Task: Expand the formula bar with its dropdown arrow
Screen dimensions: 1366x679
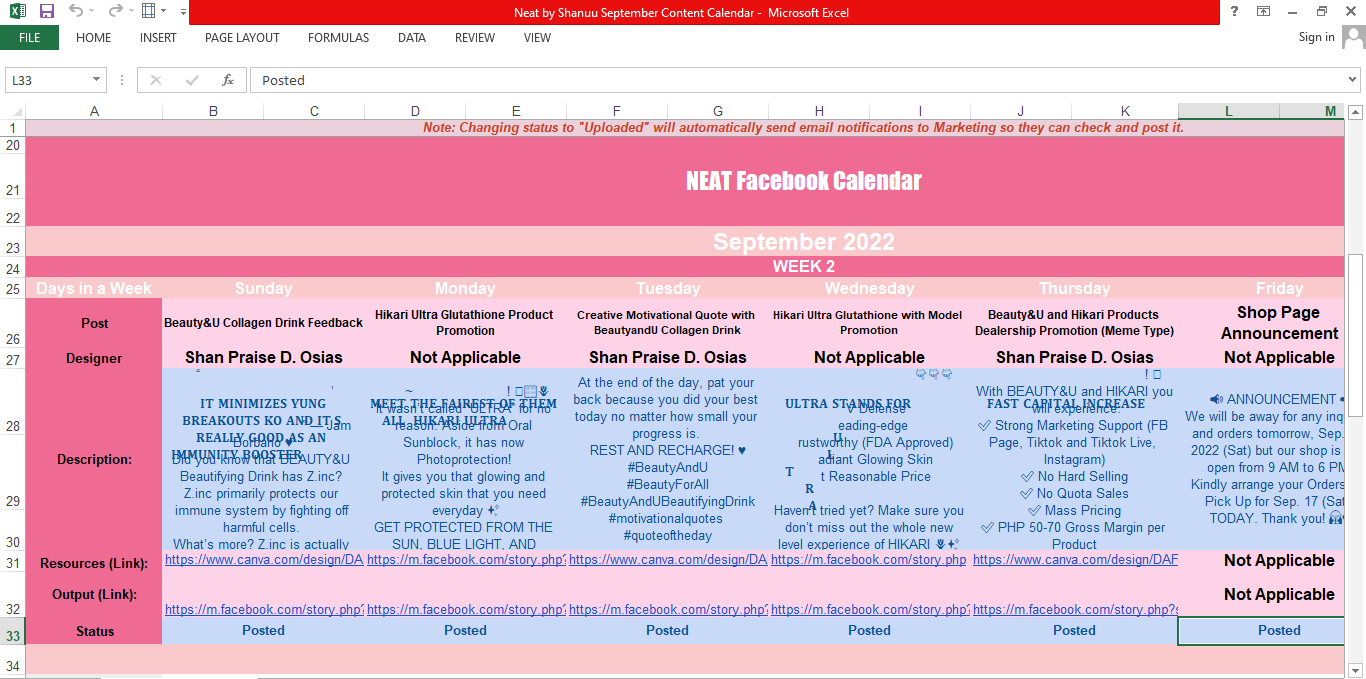Action: pos(1352,80)
